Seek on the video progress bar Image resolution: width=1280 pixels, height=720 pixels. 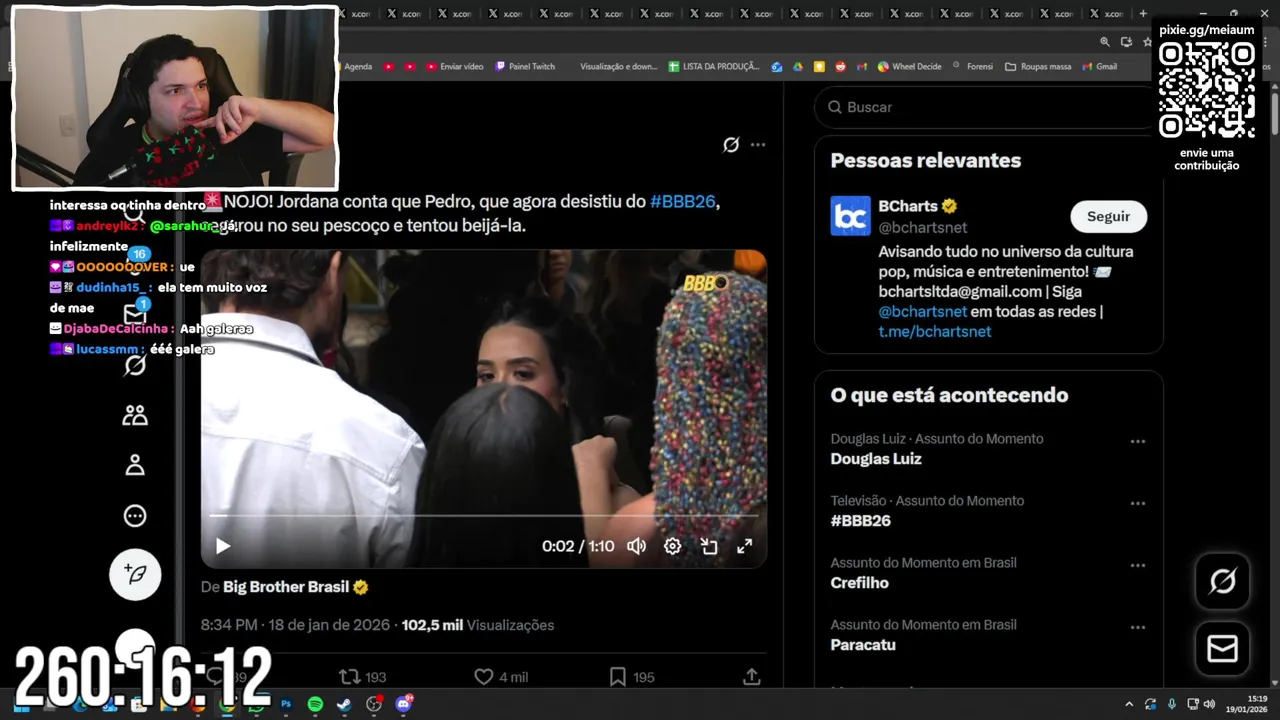pos(484,516)
